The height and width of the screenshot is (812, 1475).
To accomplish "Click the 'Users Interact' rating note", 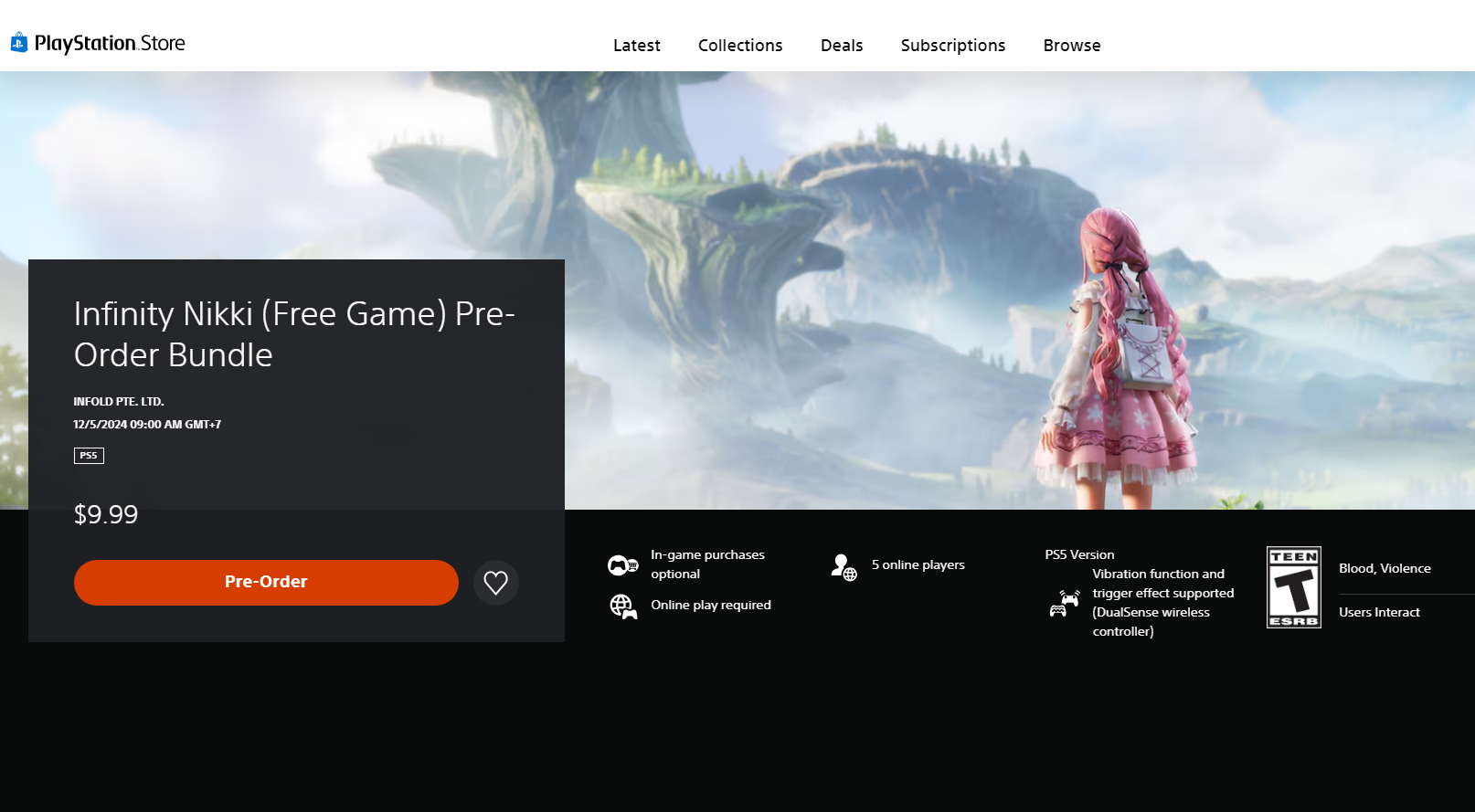I will coord(1379,613).
